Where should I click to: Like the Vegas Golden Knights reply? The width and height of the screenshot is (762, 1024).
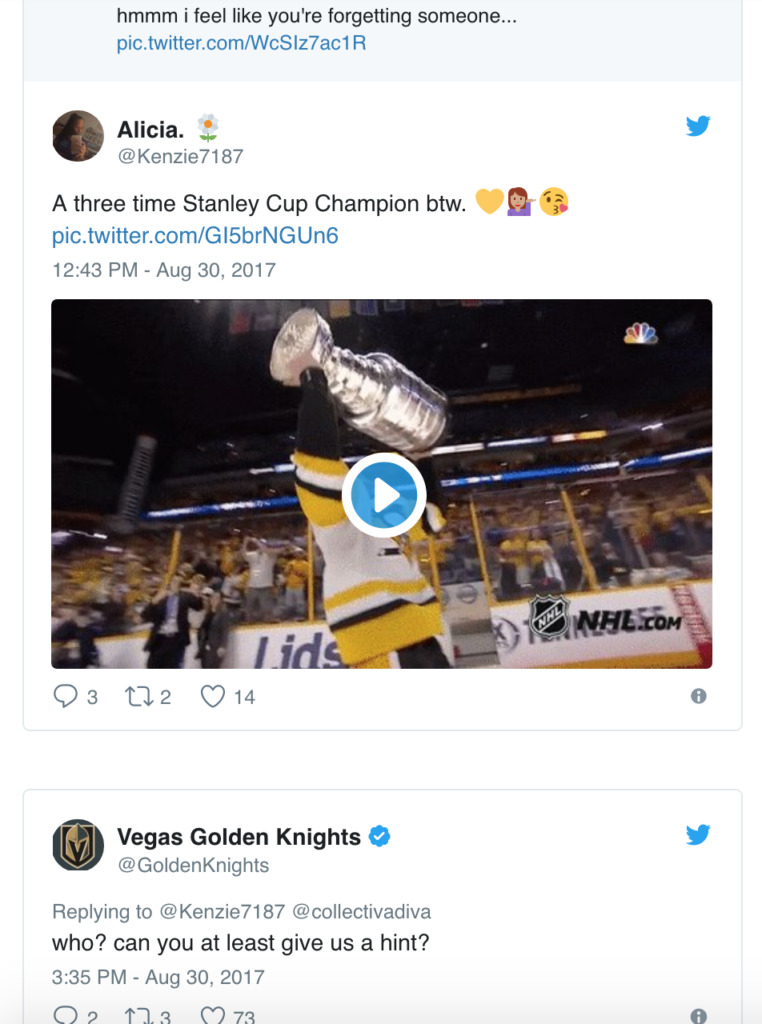tap(213, 1015)
